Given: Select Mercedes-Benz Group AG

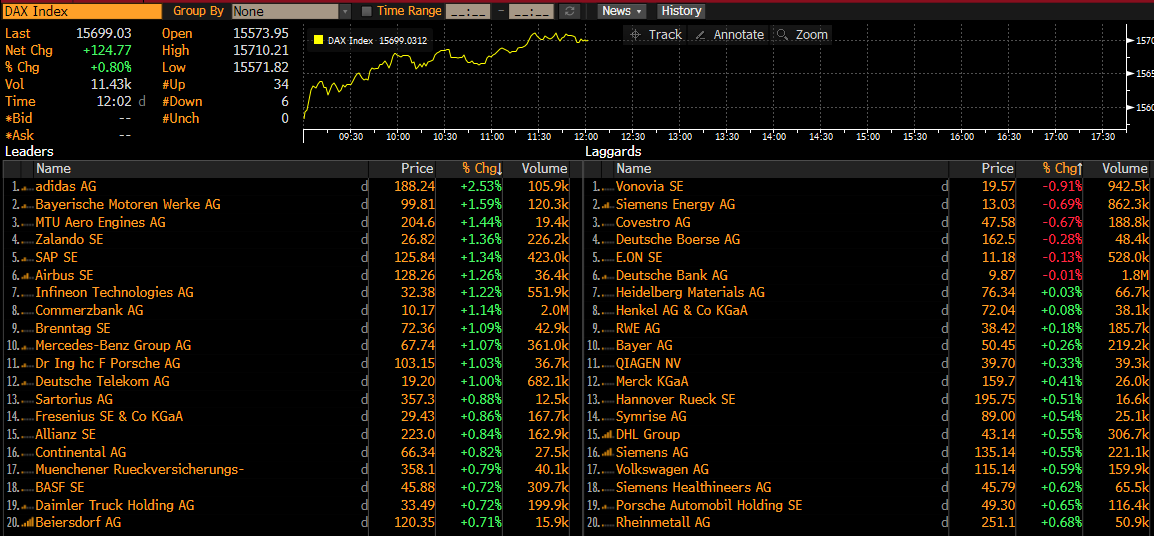Looking at the screenshot, I should 113,346.
